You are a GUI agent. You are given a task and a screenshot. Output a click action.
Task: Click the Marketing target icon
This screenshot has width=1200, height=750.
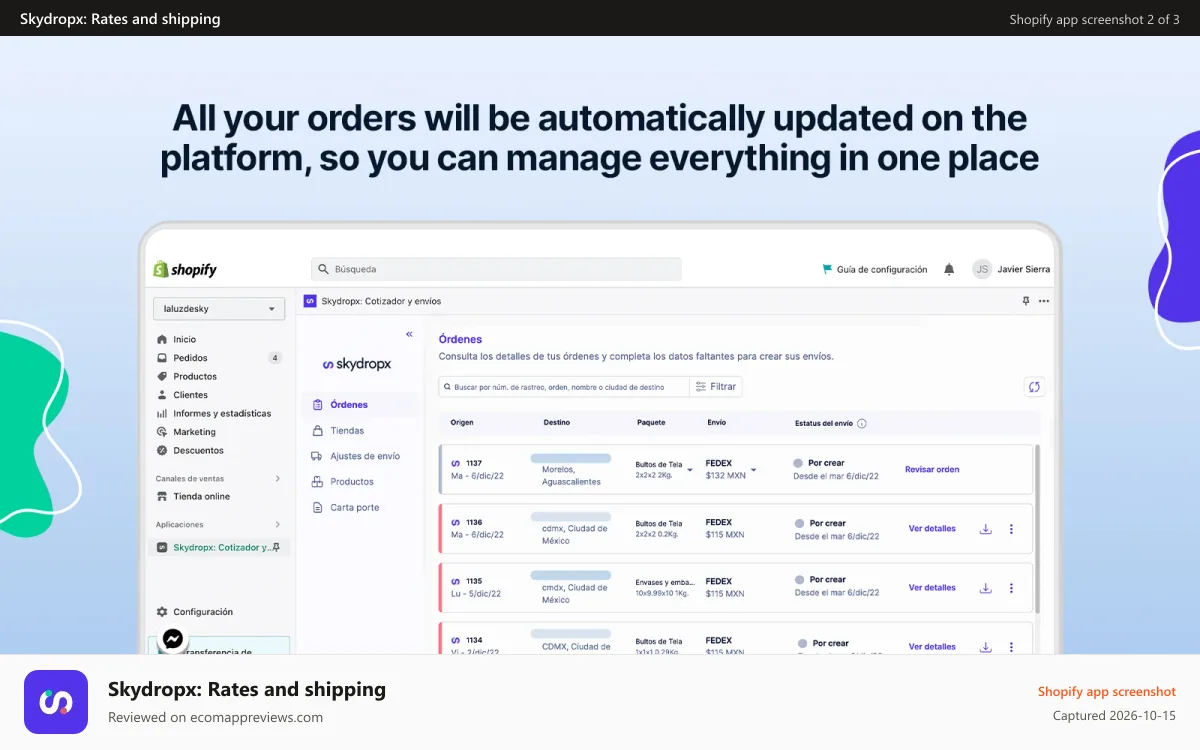point(162,432)
